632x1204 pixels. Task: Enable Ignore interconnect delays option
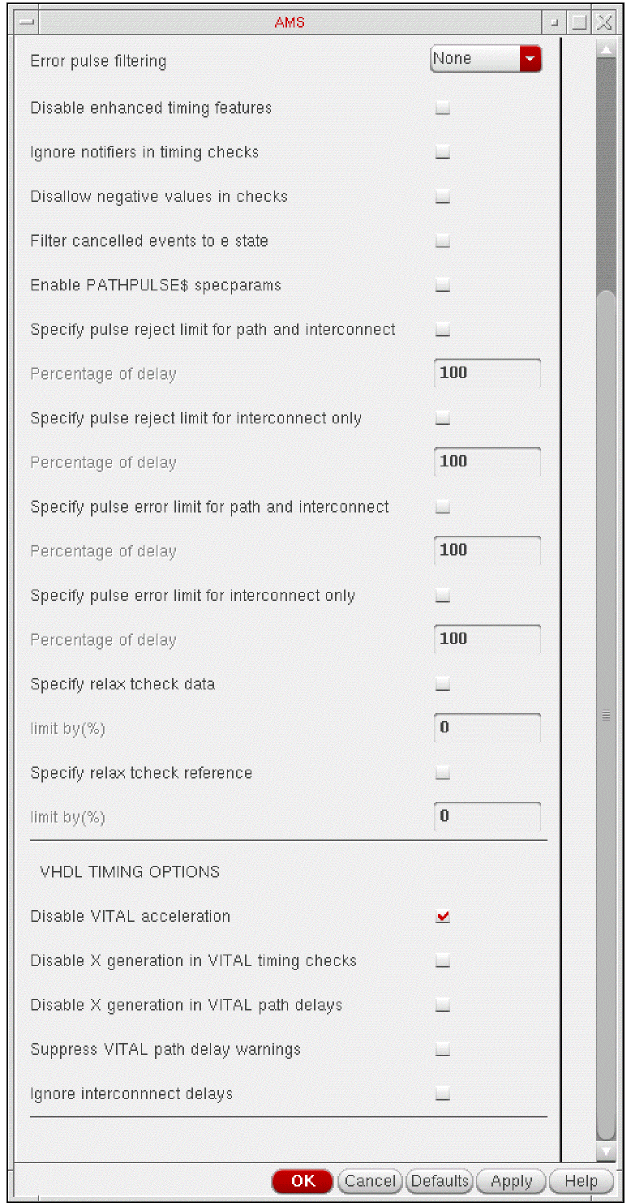coord(443,1094)
